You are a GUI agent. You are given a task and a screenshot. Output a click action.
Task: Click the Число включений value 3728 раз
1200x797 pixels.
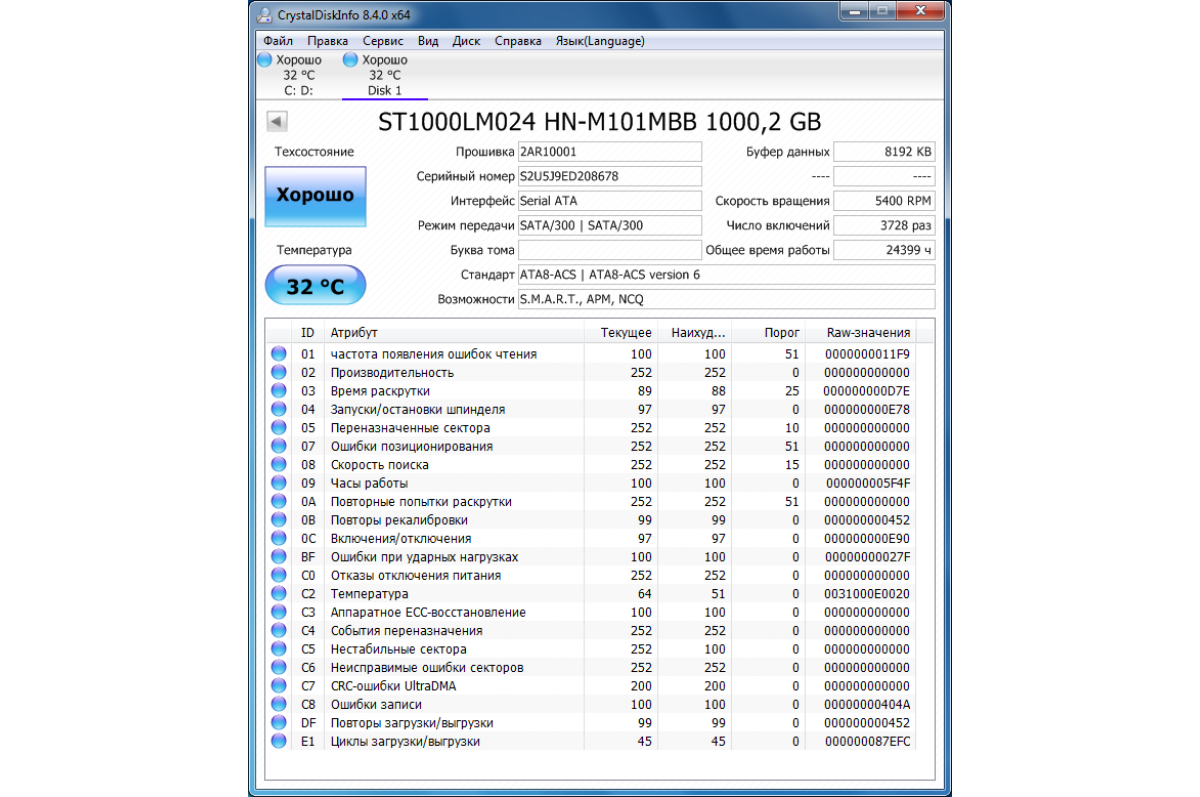[x=884, y=226]
